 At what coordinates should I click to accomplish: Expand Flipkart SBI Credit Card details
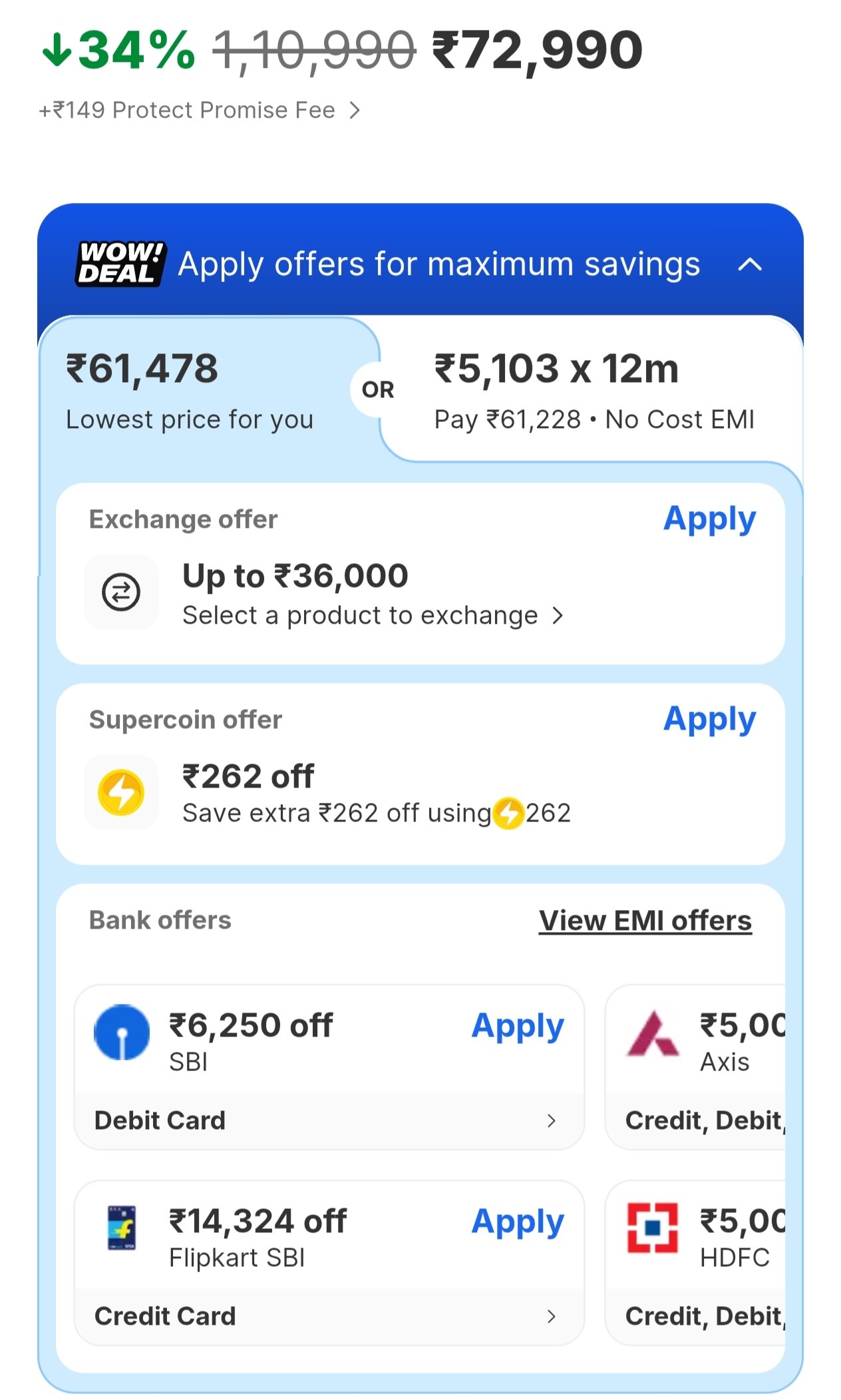click(x=551, y=1316)
